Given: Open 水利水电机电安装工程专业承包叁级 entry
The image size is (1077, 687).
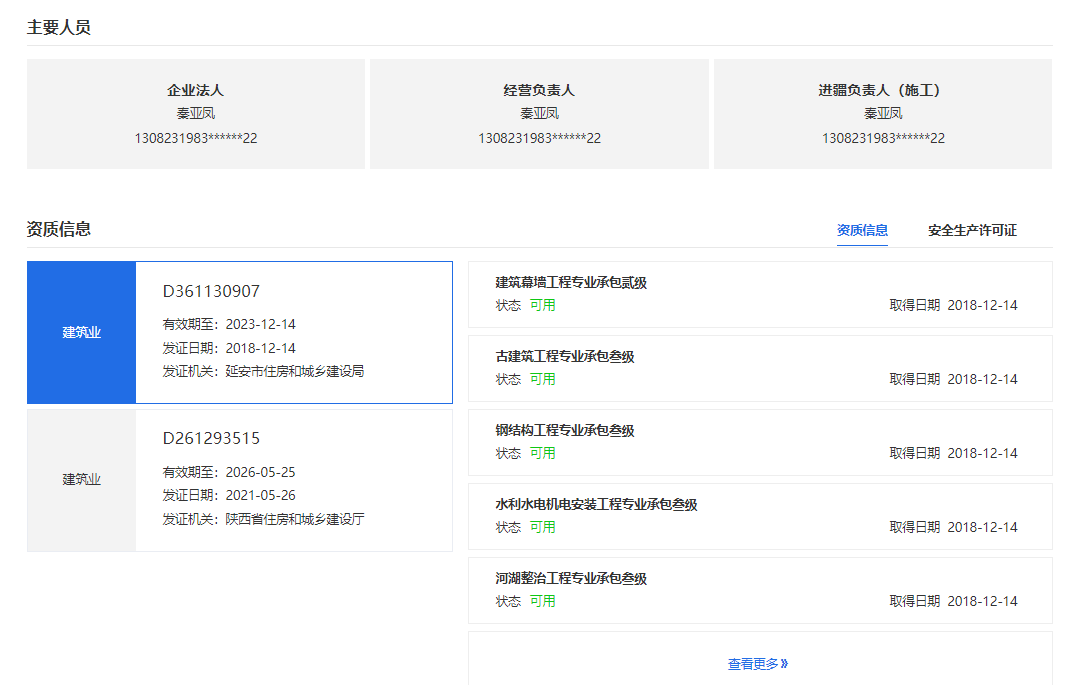Looking at the screenshot, I should [x=596, y=505].
